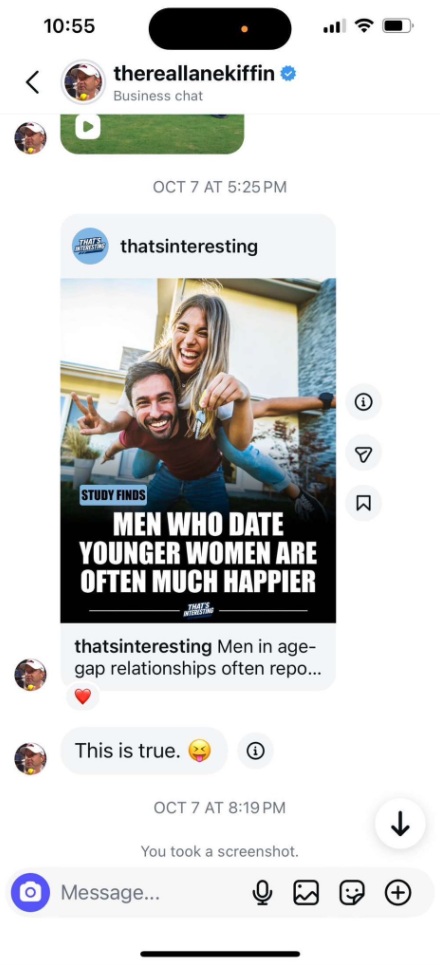Tap the send/share icon beside shared post
440x965 pixels.
point(364,453)
